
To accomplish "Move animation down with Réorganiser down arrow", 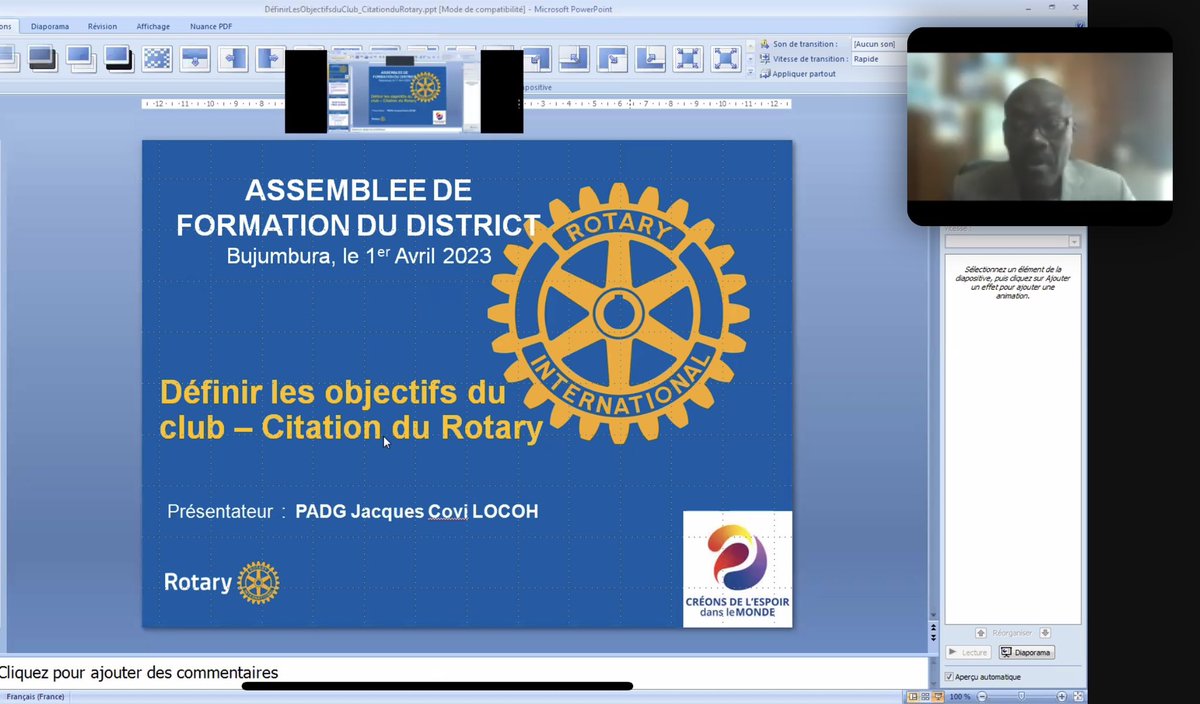I will 1045,633.
